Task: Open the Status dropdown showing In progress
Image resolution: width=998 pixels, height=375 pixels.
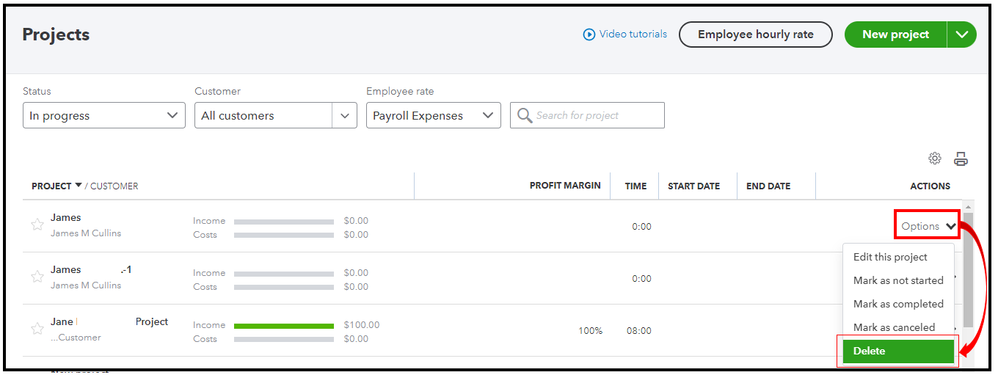Action: click(104, 116)
